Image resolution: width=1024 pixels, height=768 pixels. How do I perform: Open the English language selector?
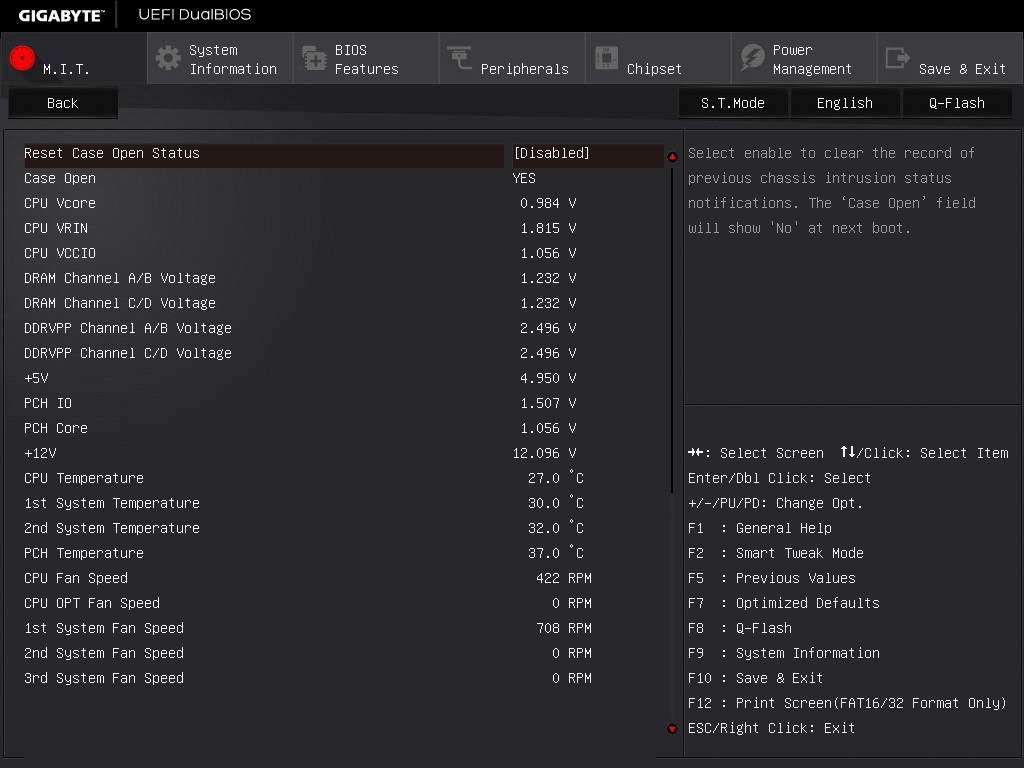[x=844, y=103]
